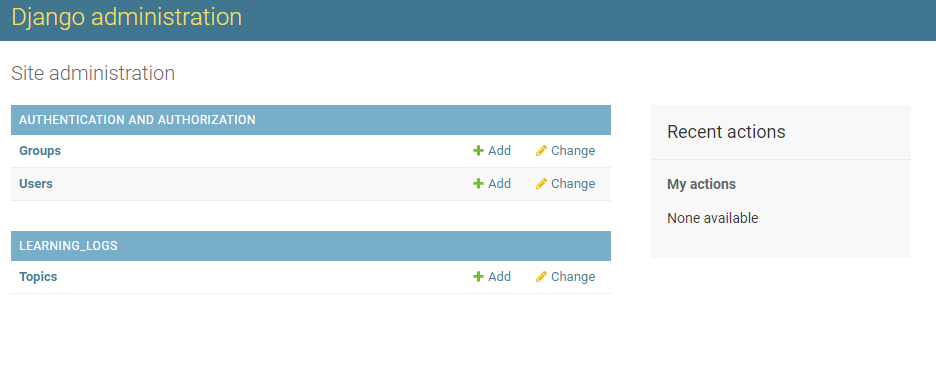Screen dimensions: 936x366
Task: Open the Topics model list
Action: click(38, 277)
